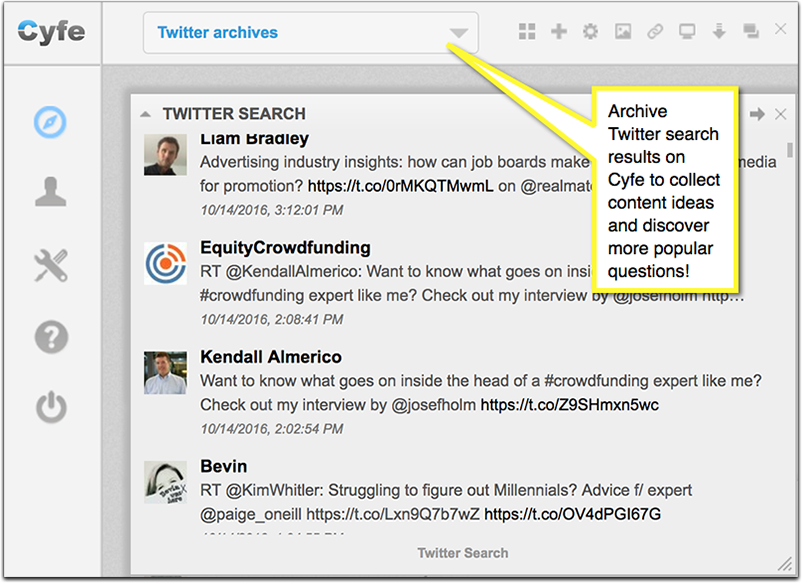Viewport: 802px width, 583px height.
Task: Click timestamp 10/14/2016, 3:12:01 PM
Action: point(272,210)
